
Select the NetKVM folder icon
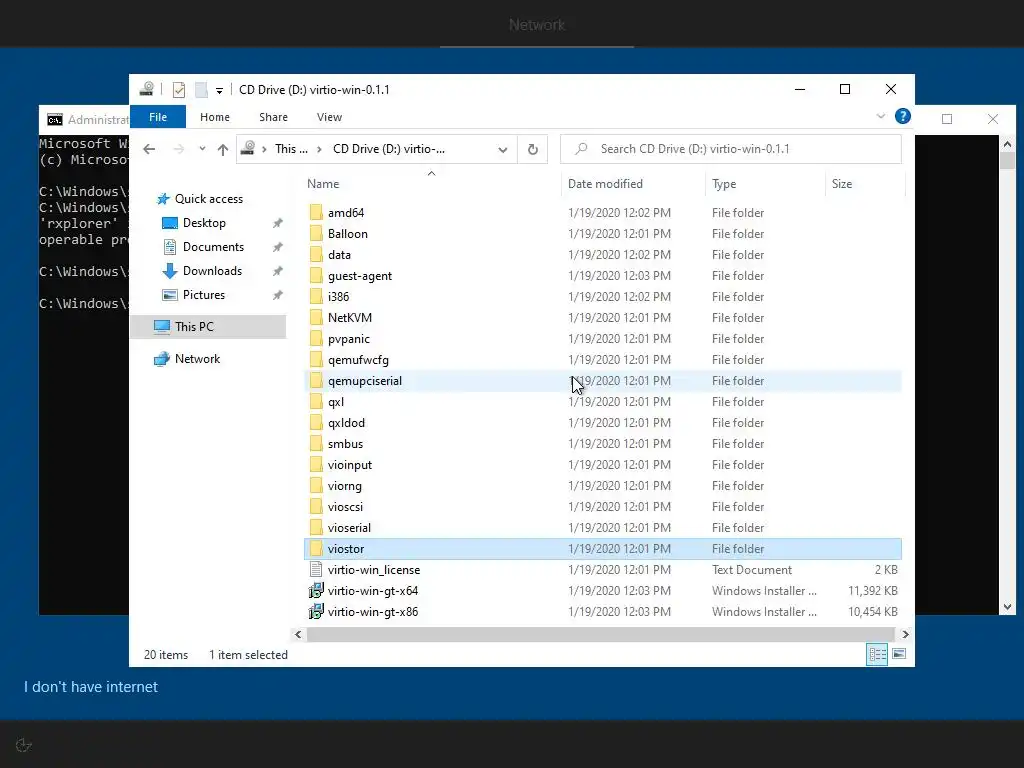(316, 317)
